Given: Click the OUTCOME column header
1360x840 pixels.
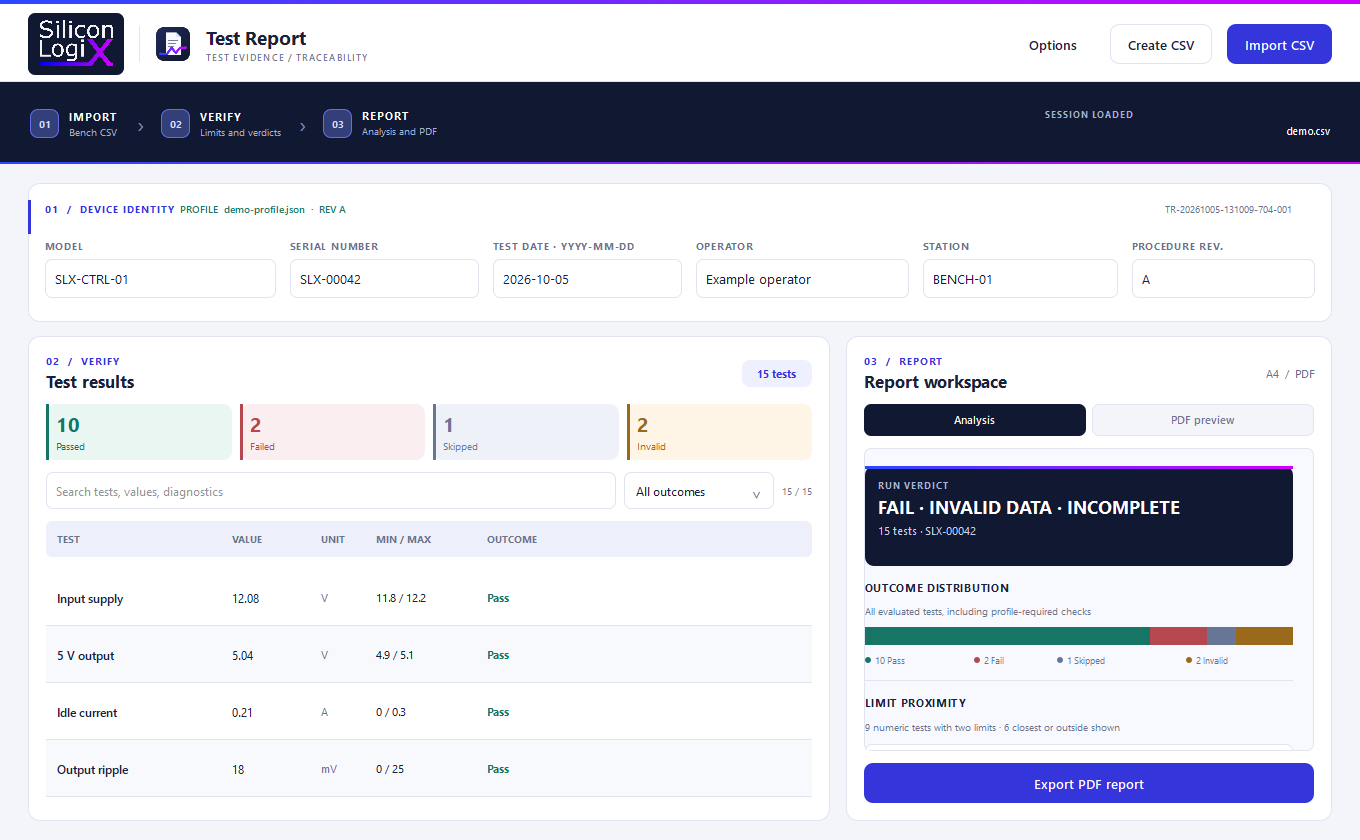Looking at the screenshot, I should (512, 539).
